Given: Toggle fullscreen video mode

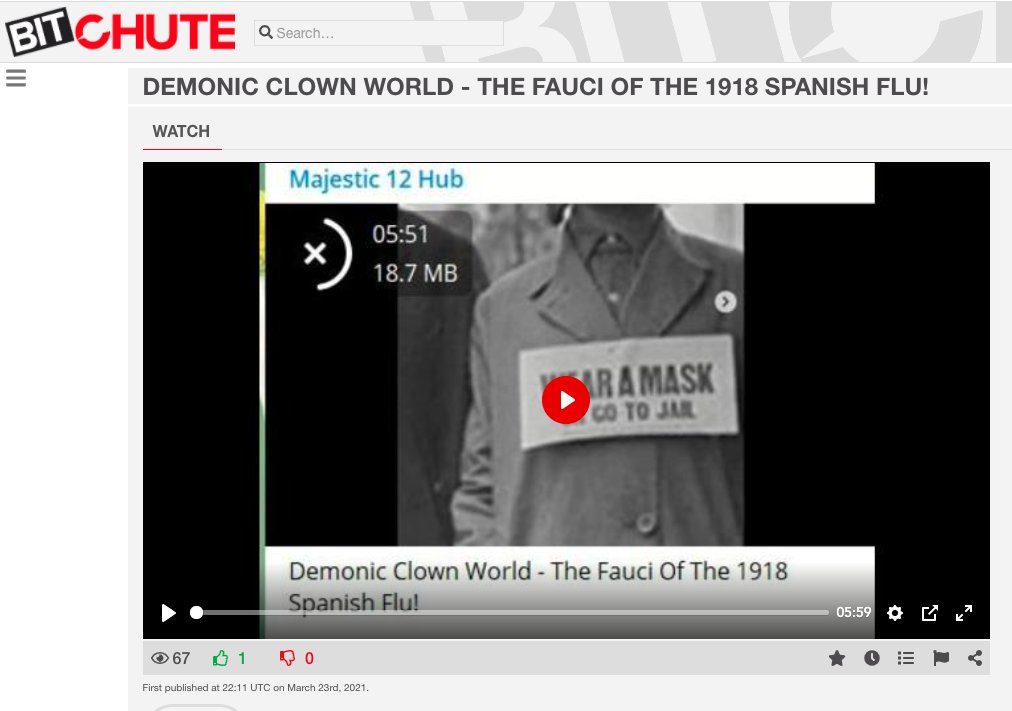Looking at the screenshot, I should pyautogui.click(x=964, y=612).
